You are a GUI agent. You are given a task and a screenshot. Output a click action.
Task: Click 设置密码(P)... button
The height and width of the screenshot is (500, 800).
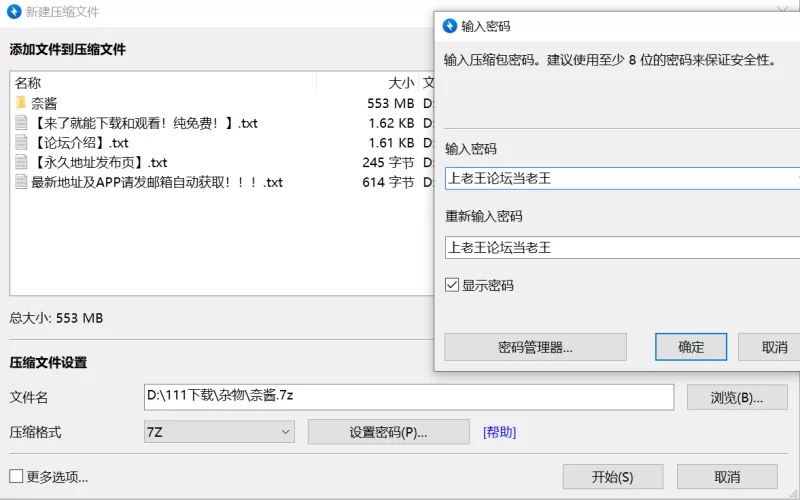point(388,432)
